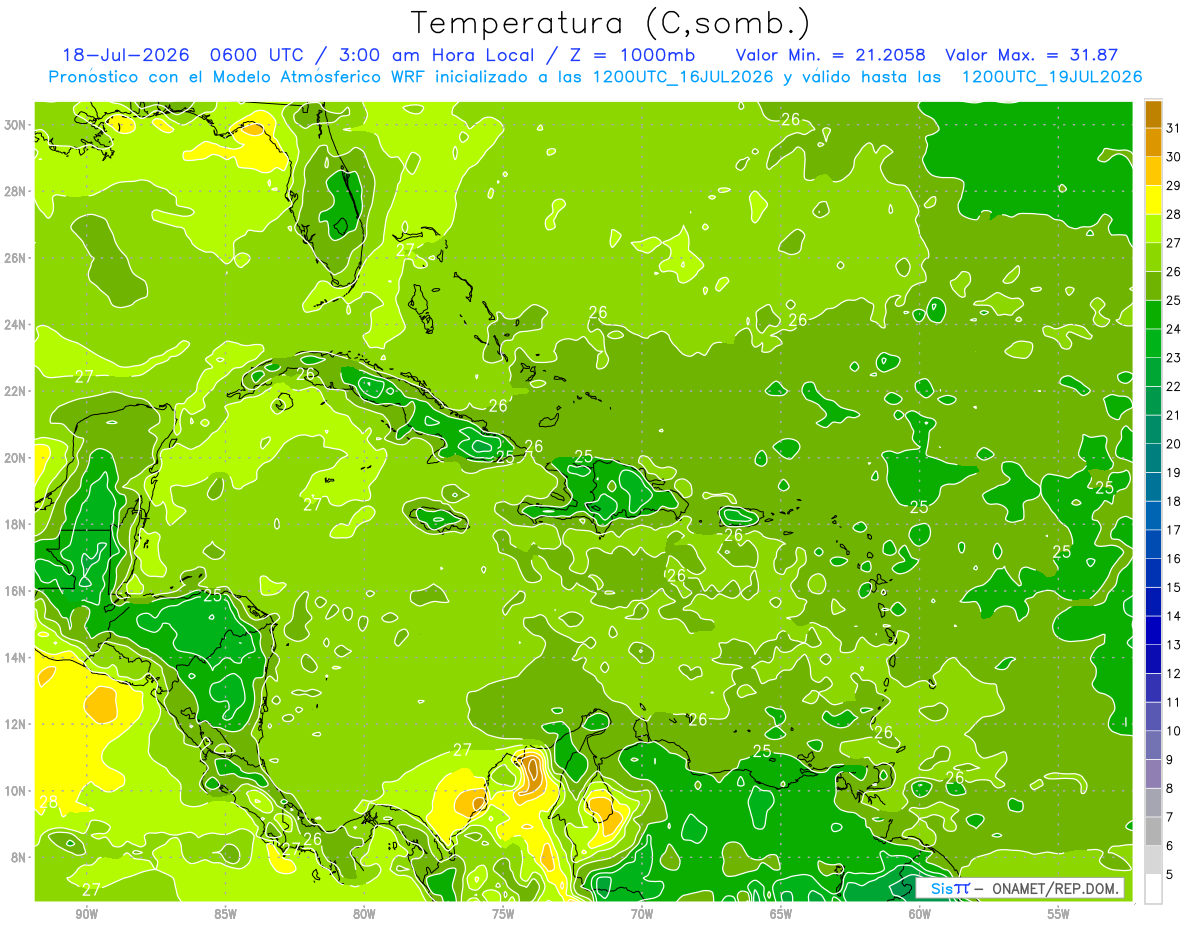
Task: Click the '85W' longitude axis label
Action: (225, 914)
